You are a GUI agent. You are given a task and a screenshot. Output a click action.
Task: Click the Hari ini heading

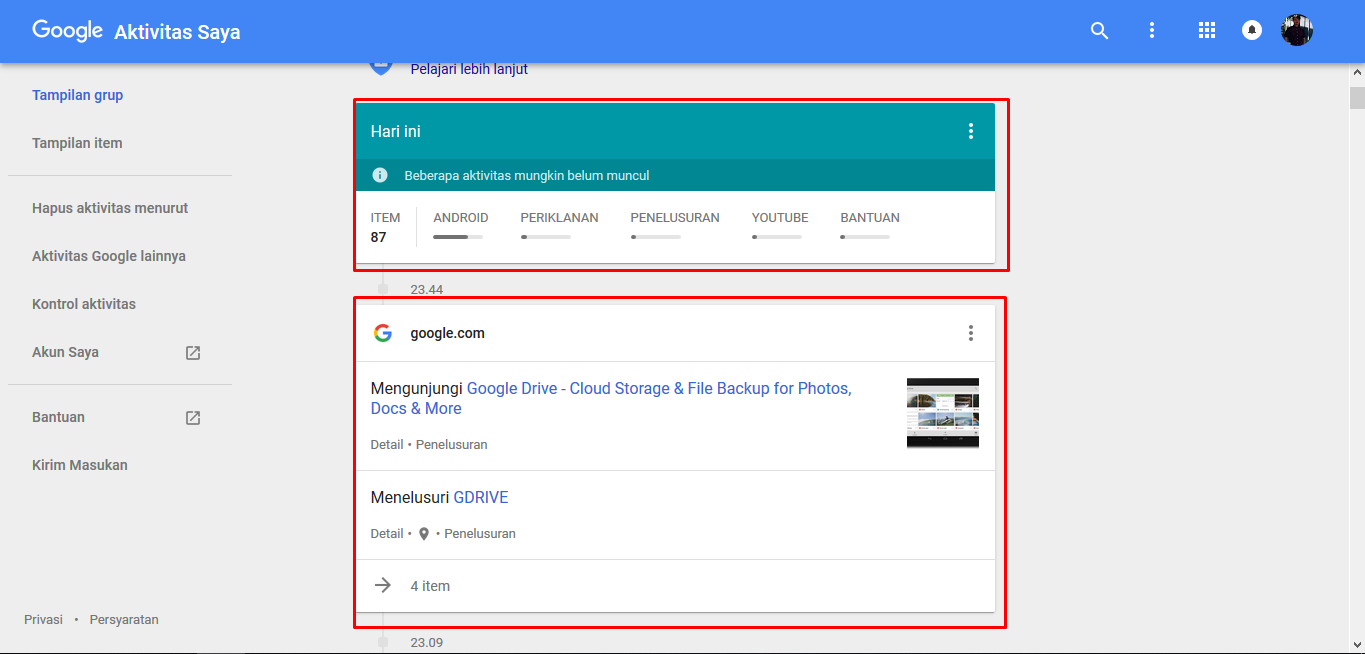click(395, 132)
